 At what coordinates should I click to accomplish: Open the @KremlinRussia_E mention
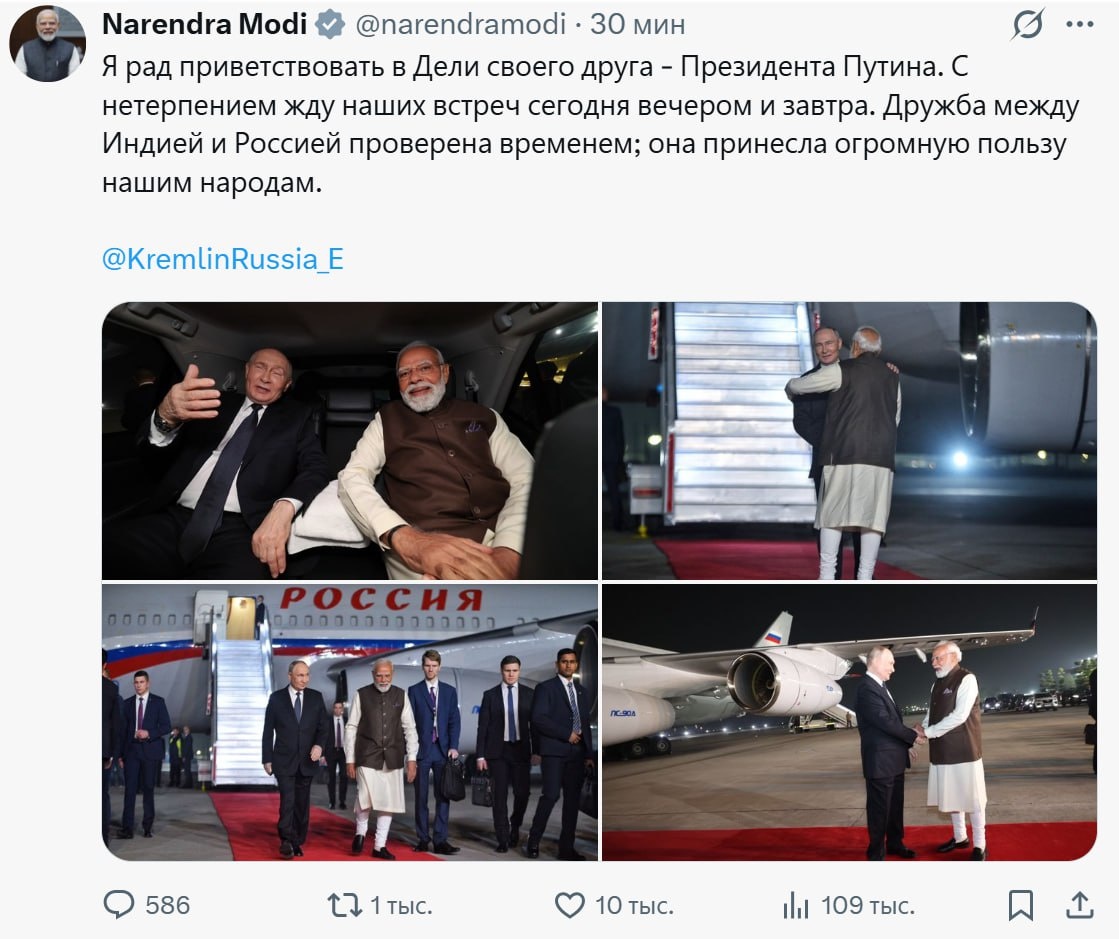223,258
